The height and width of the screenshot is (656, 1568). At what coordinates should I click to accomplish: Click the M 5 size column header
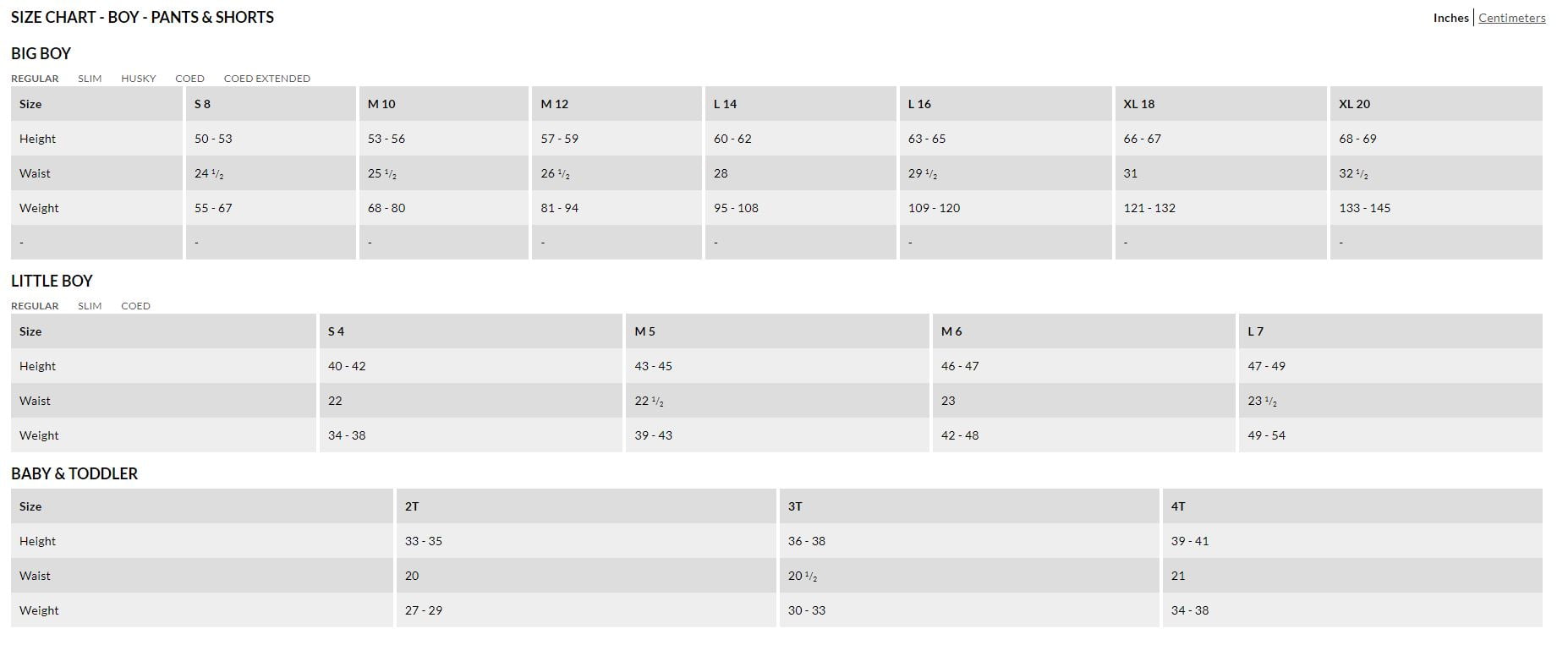pyautogui.click(x=644, y=331)
